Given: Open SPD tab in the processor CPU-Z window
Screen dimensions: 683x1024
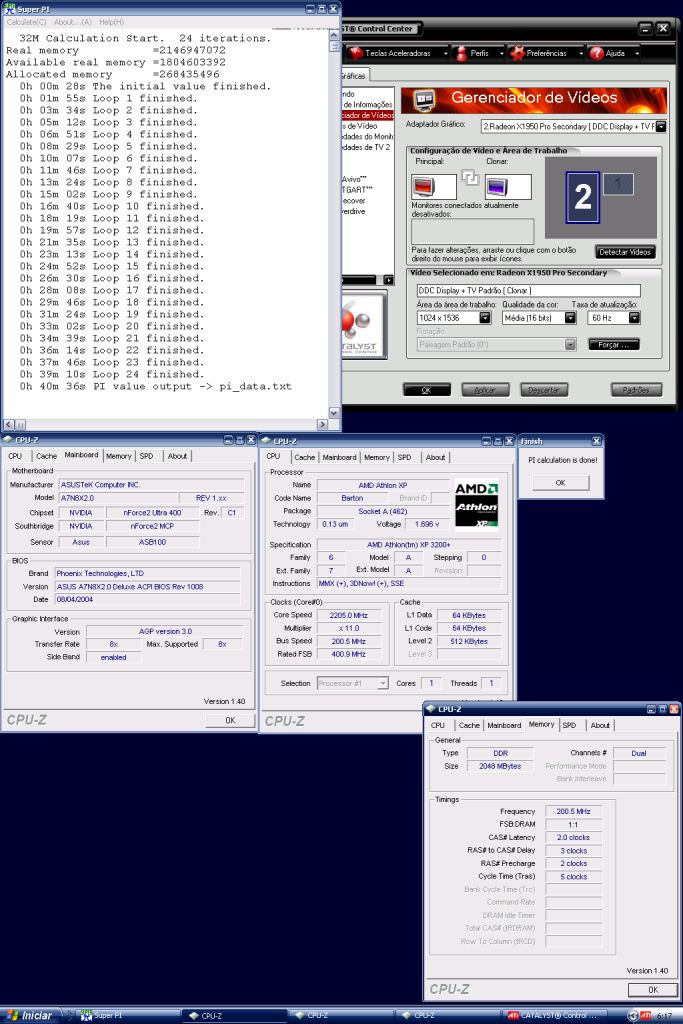Looking at the screenshot, I should [405, 457].
